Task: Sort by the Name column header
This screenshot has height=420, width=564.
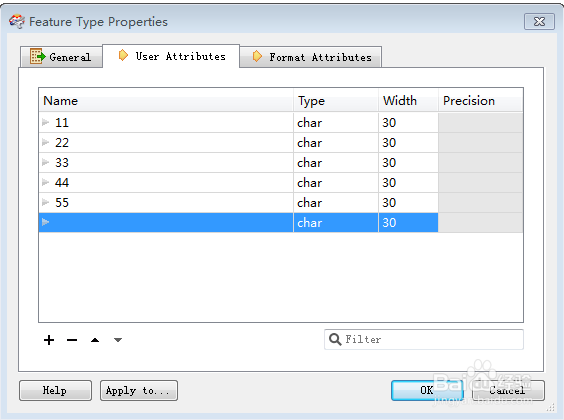Action: coord(166,100)
